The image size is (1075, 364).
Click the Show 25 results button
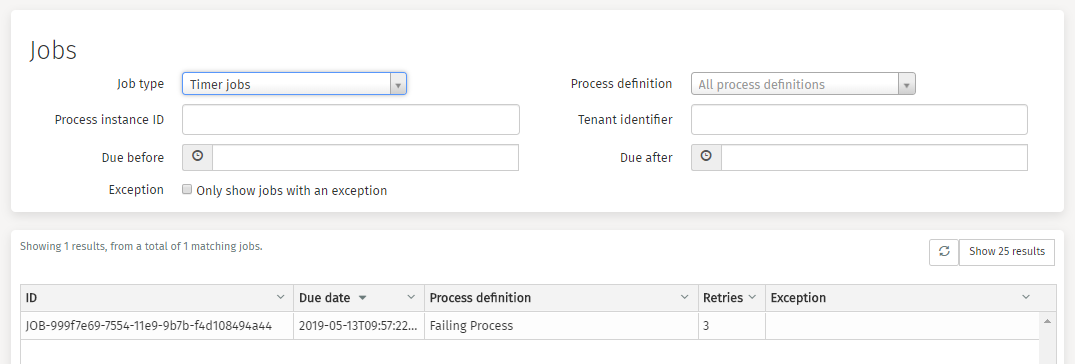[x=1006, y=252]
